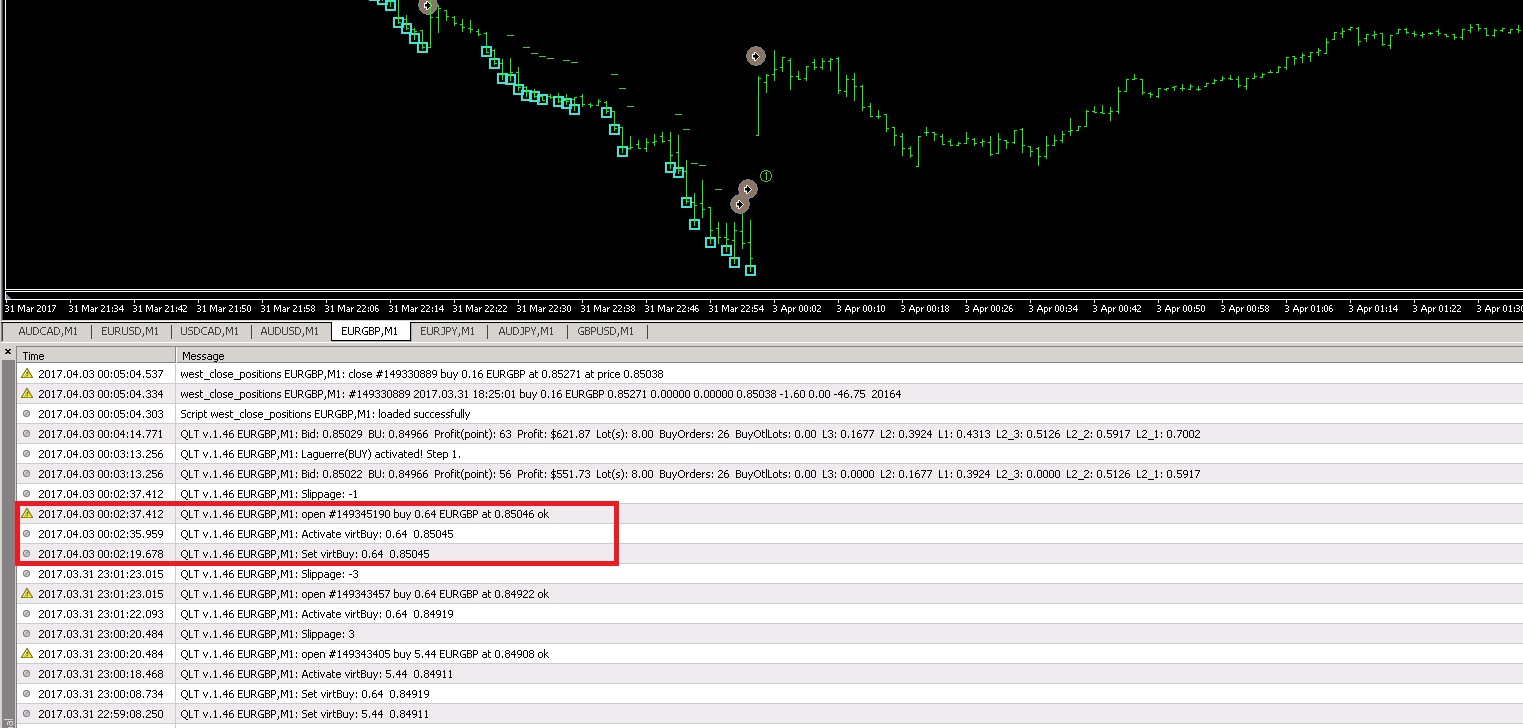Click info dot icon of Script loaded row
The image size is (1523, 728).
(x=27, y=413)
